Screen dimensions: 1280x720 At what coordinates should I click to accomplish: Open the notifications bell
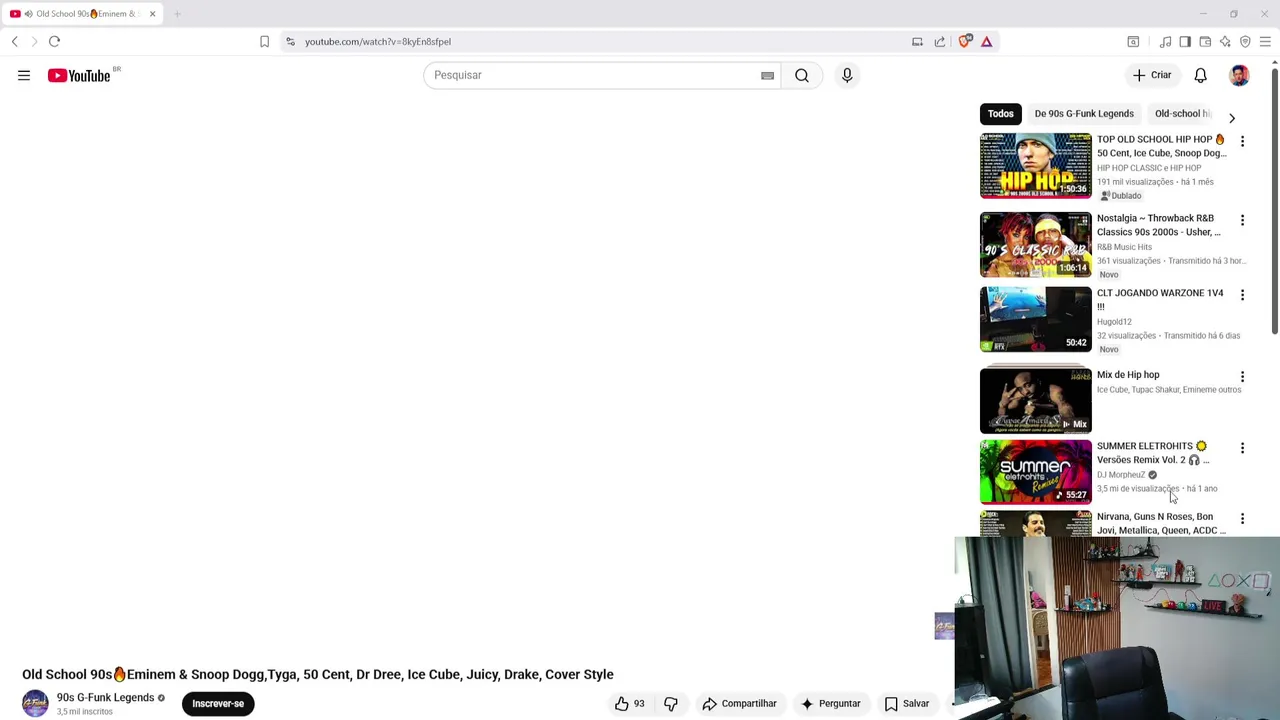(x=1201, y=75)
